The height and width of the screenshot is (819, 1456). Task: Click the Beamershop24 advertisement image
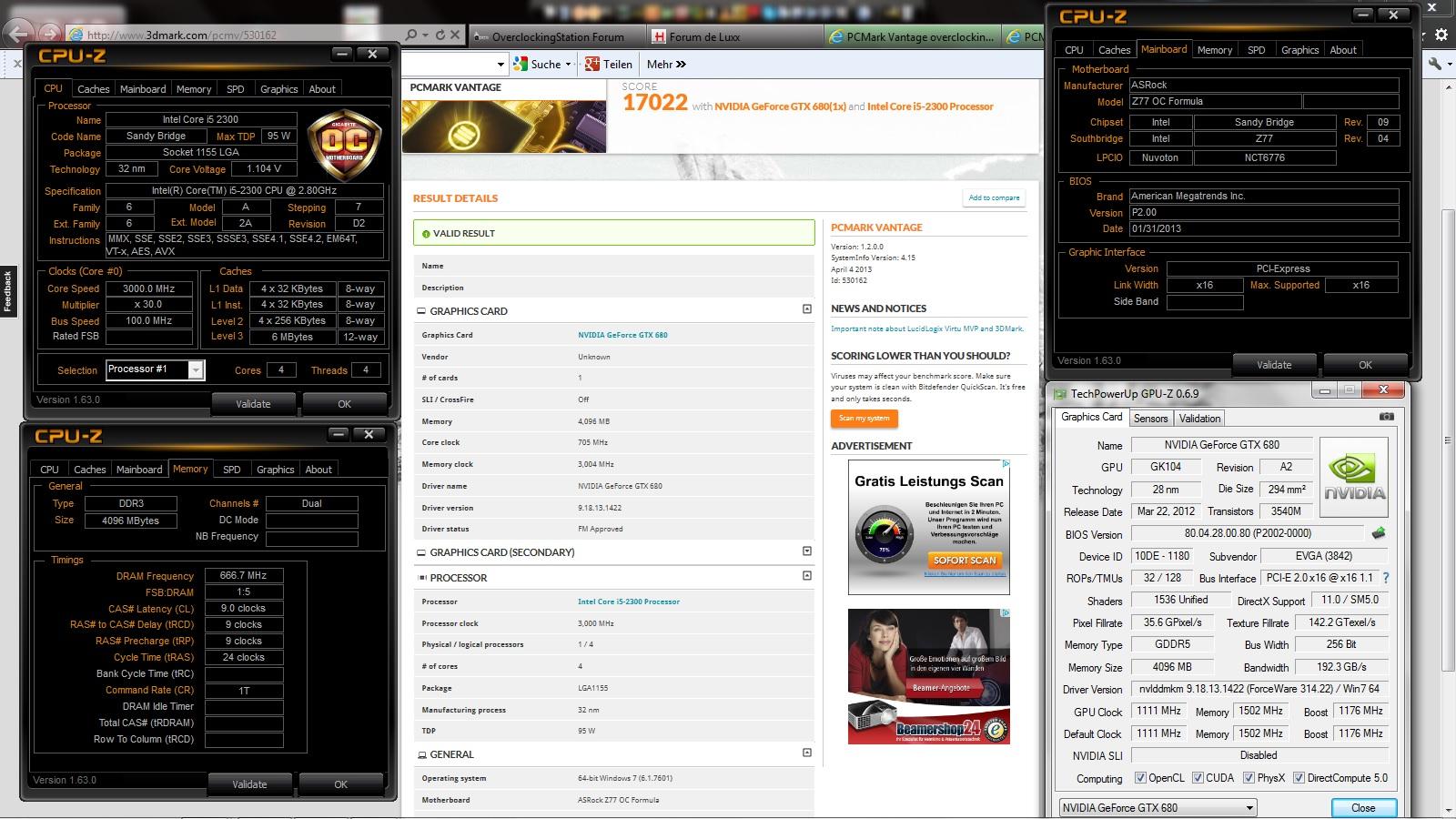point(929,676)
